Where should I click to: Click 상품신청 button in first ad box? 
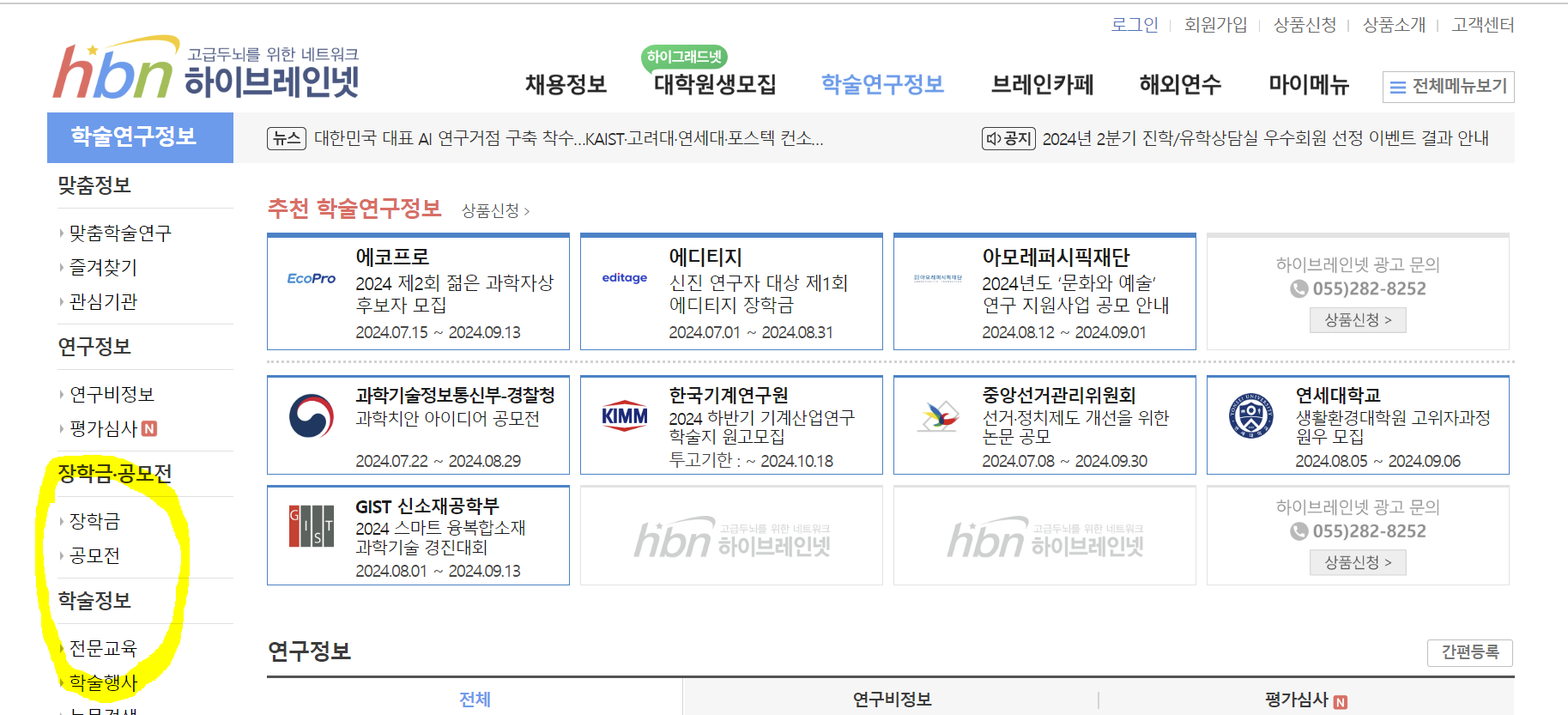point(1358,320)
